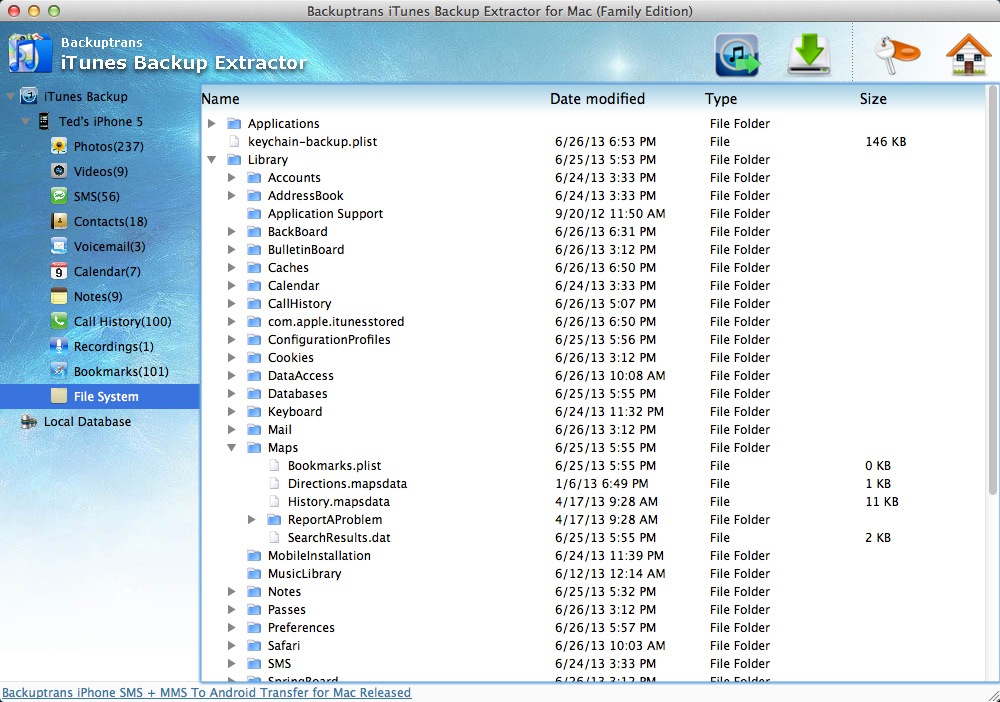Click the SearchResults.dat file icon

(274, 537)
